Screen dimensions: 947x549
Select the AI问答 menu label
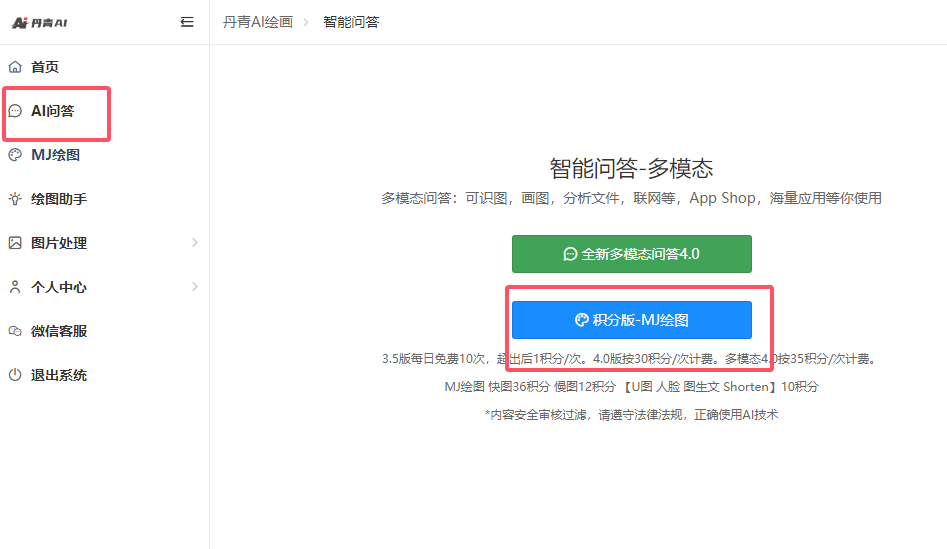pyautogui.click(x=53, y=111)
